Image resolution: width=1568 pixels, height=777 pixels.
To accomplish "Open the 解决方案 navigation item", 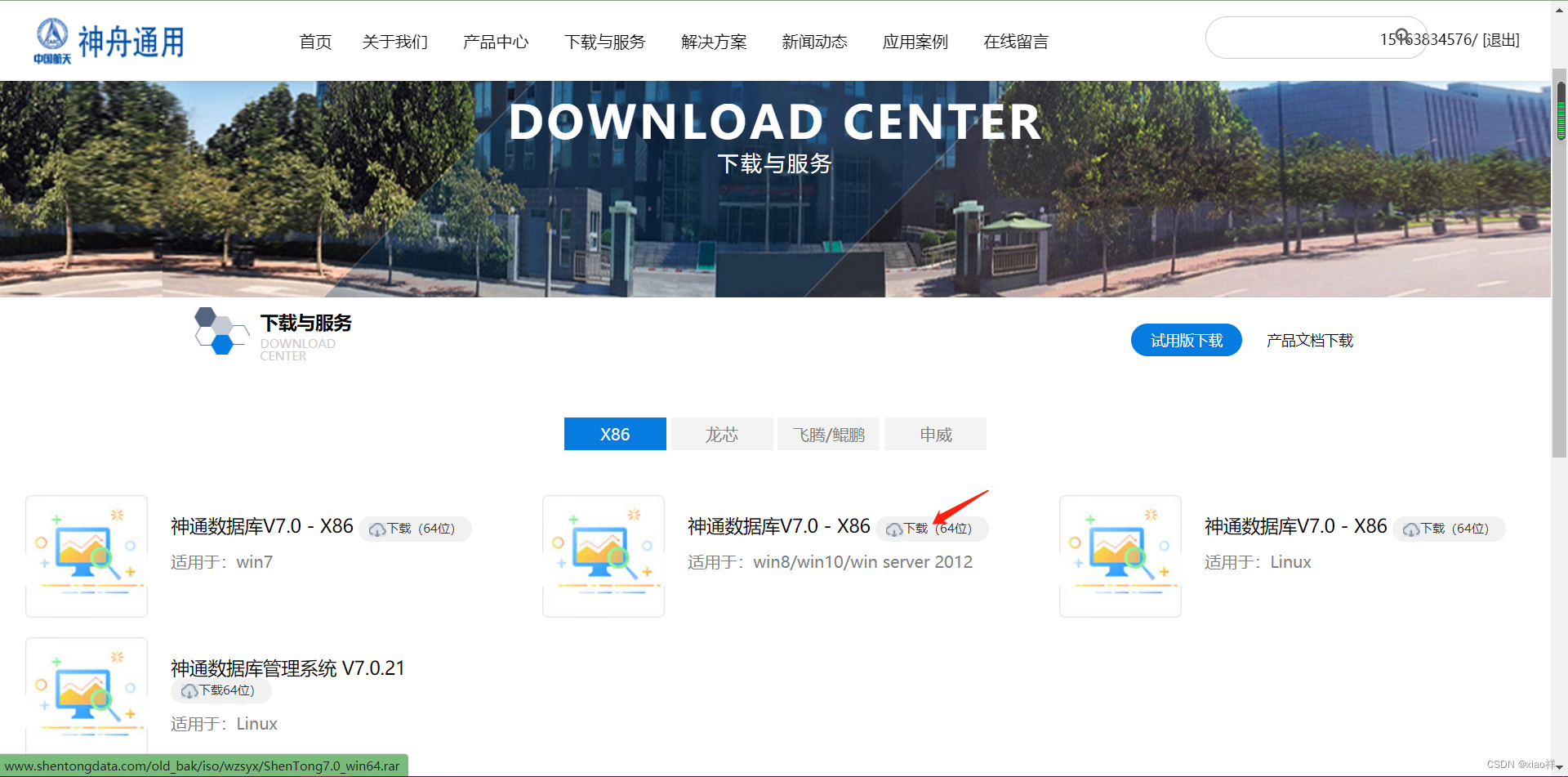I will pos(714,42).
